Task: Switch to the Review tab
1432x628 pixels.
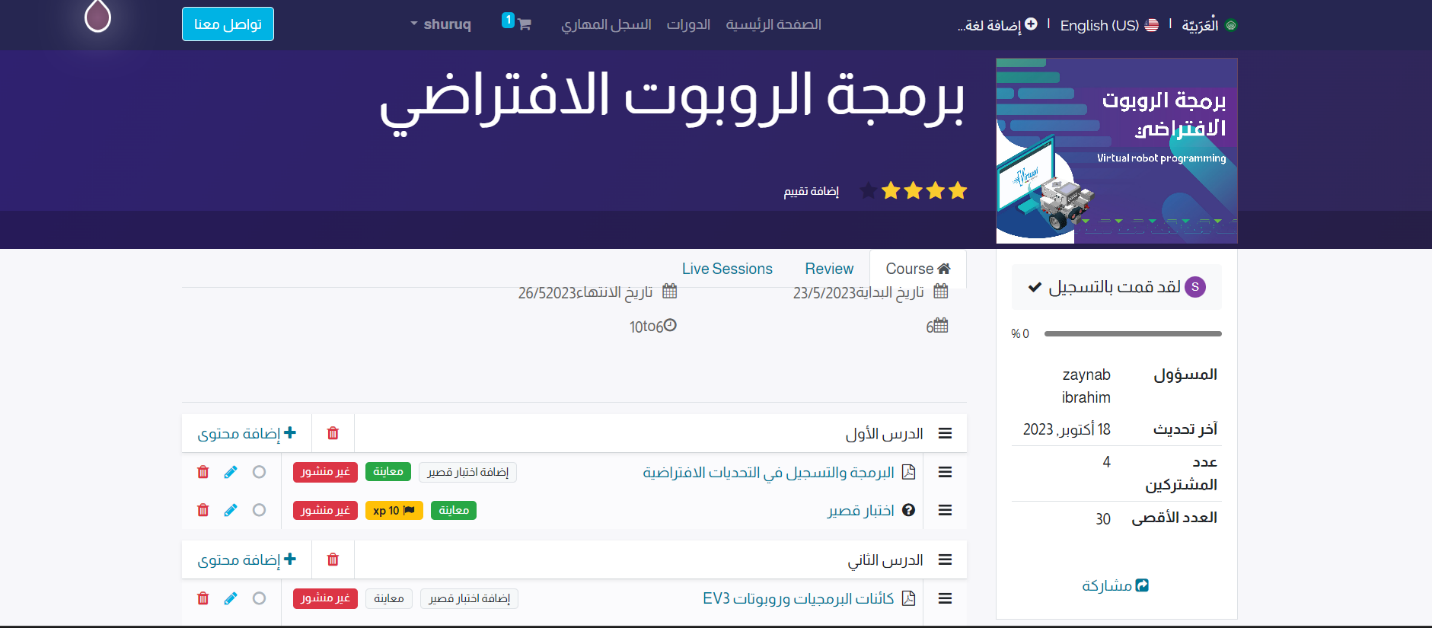Action: pyautogui.click(x=829, y=269)
